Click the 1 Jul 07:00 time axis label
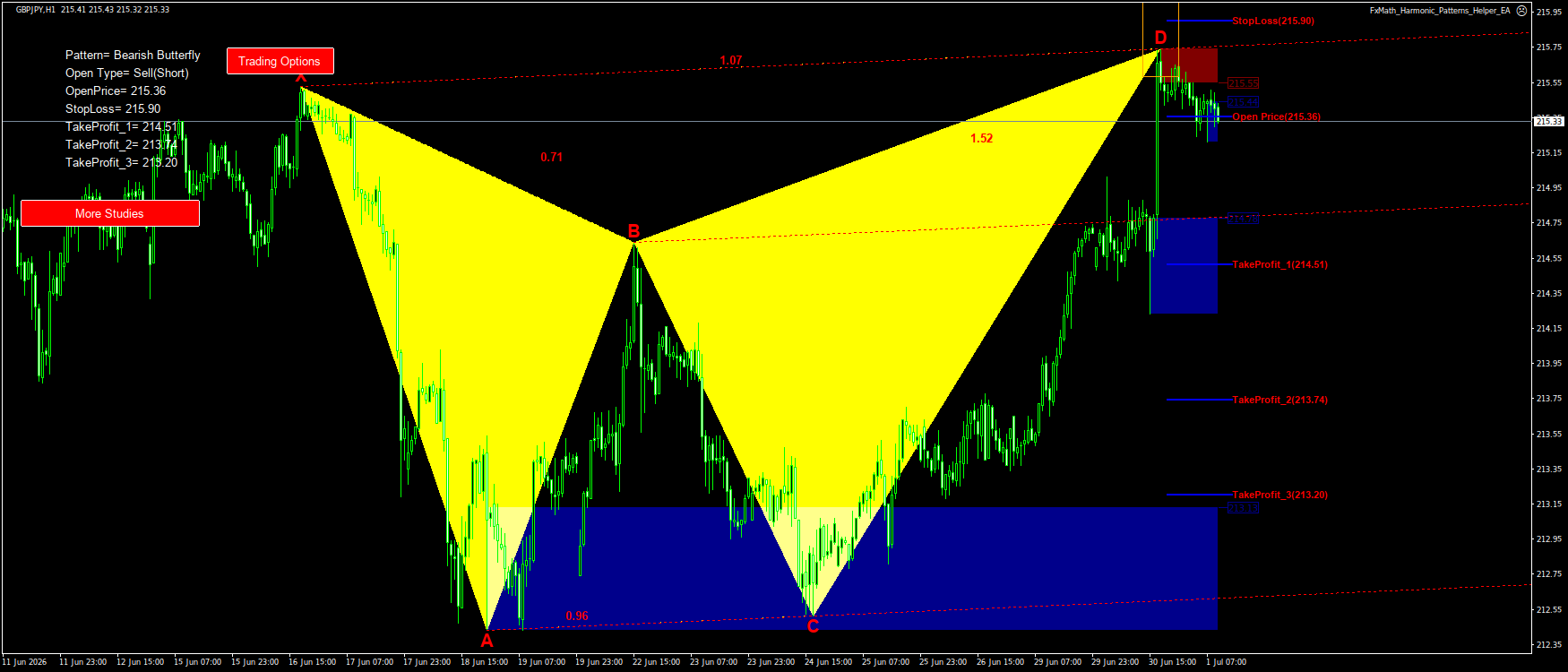The image size is (1568, 672). (x=1227, y=662)
